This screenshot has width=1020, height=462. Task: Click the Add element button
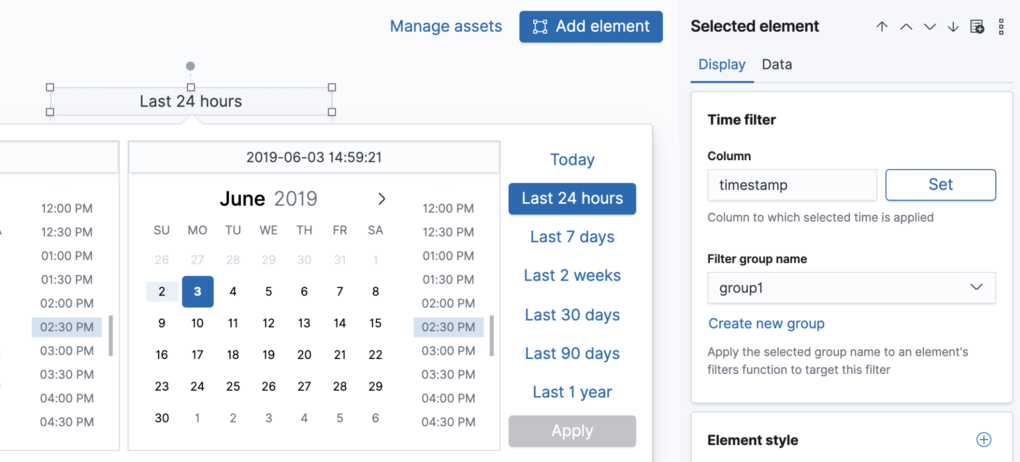click(x=591, y=27)
